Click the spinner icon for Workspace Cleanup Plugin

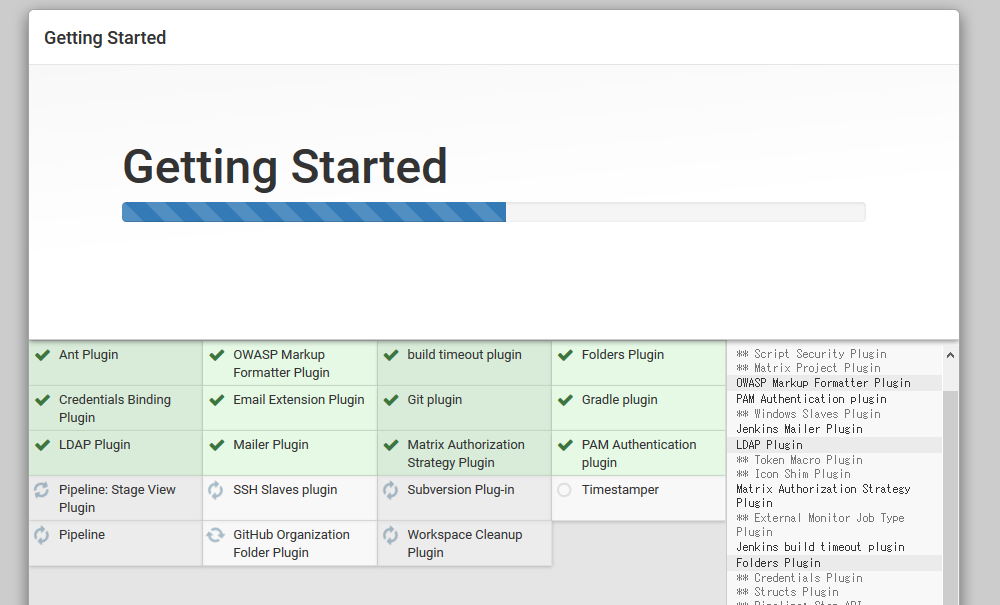(x=390, y=535)
